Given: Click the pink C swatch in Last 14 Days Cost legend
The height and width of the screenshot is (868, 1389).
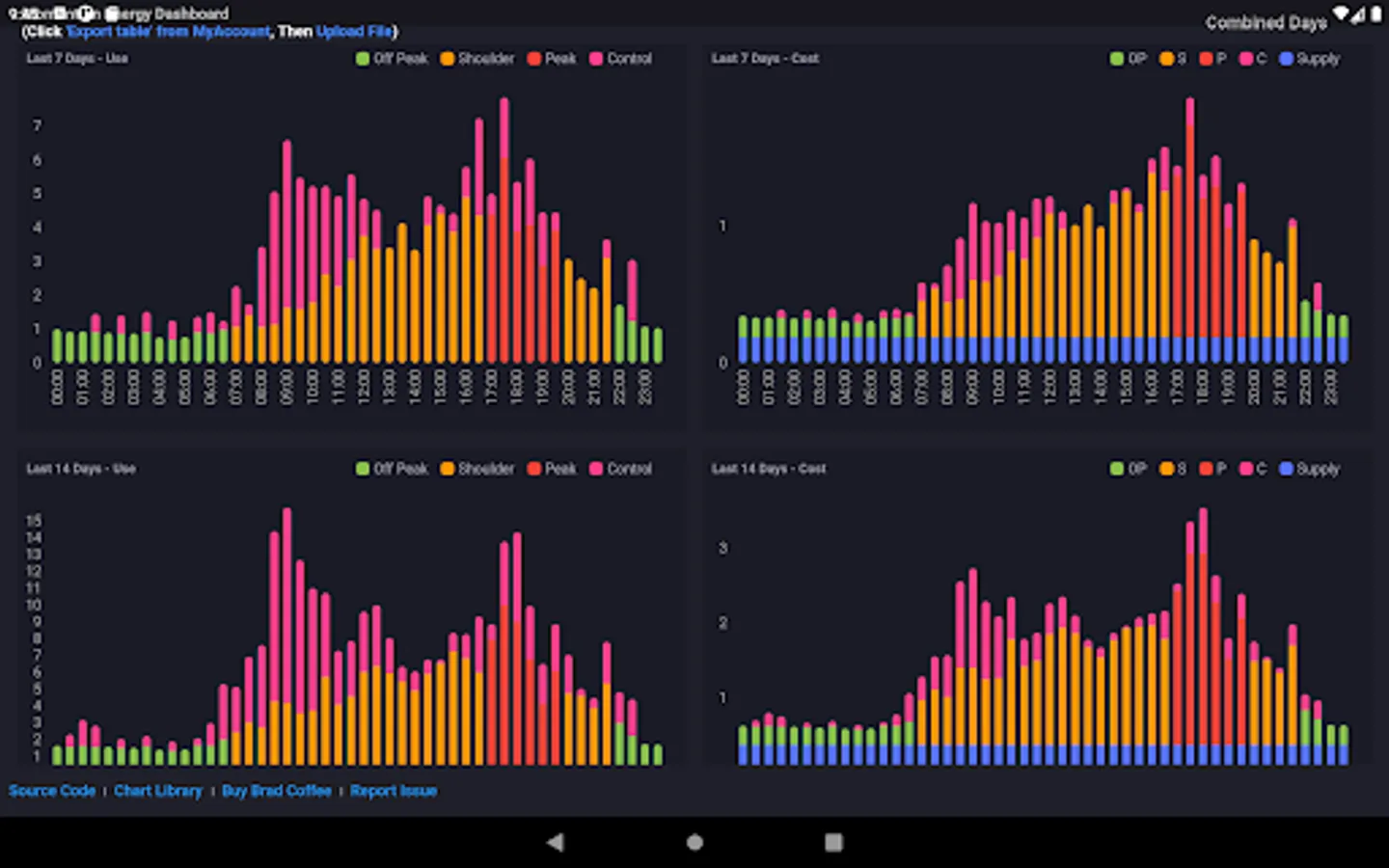Looking at the screenshot, I should click(1245, 469).
